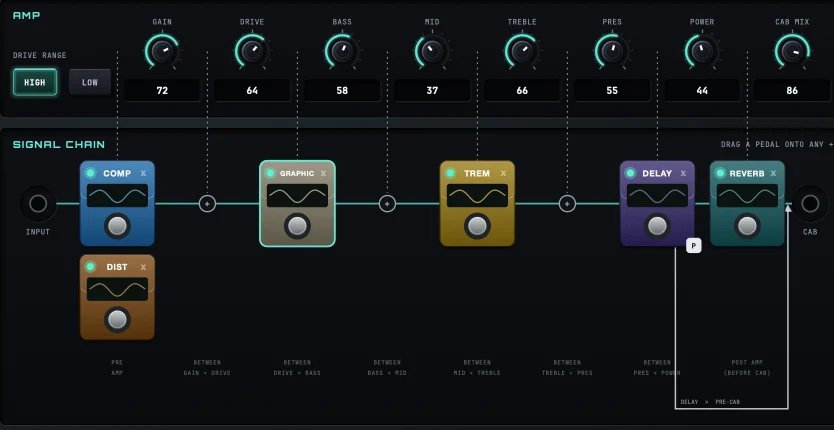Remove the REVERB pedal with its X
Screen dimensions: 834x430
pyautogui.click(x=773, y=173)
